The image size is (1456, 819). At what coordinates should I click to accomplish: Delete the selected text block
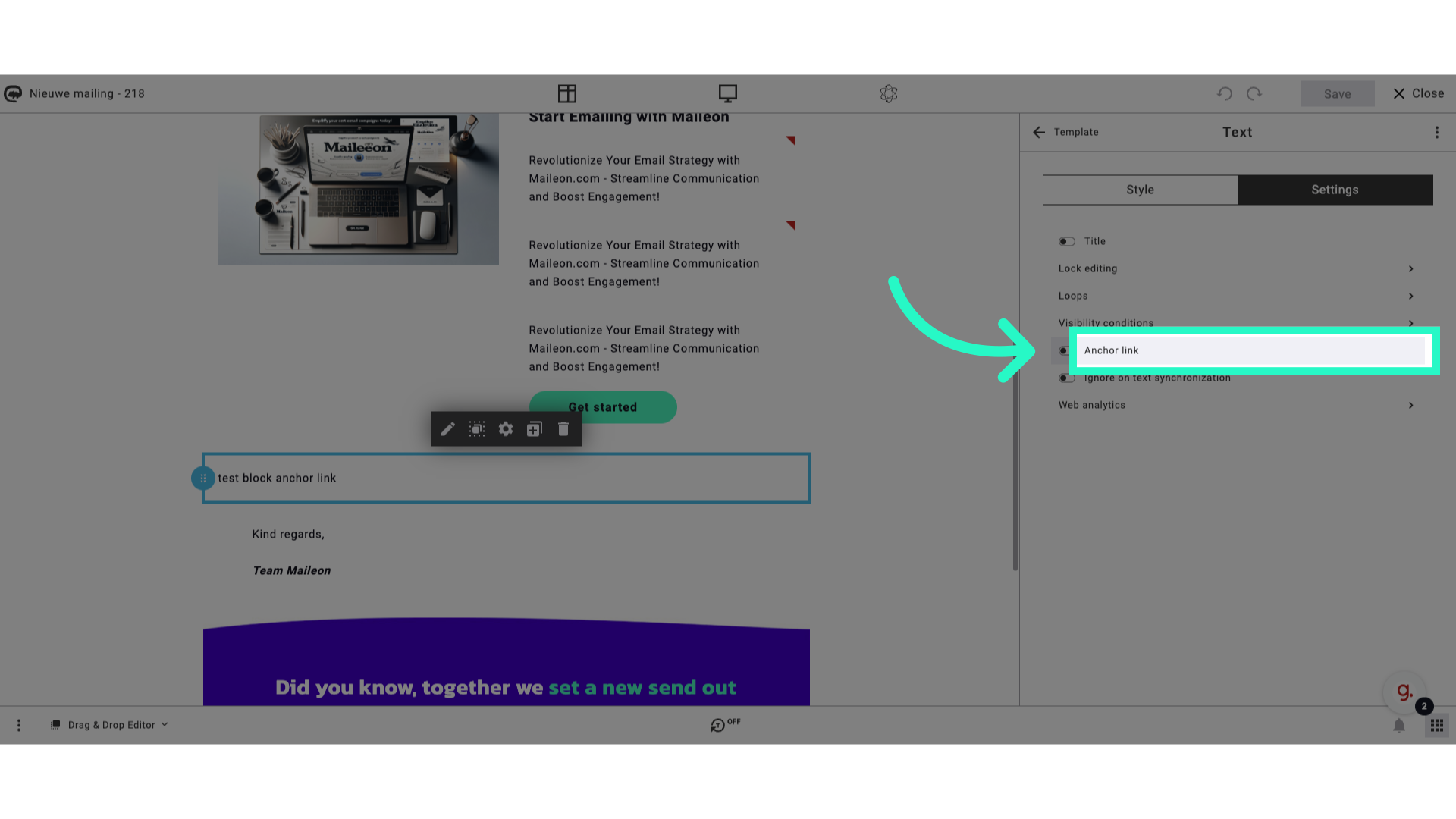click(563, 429)
